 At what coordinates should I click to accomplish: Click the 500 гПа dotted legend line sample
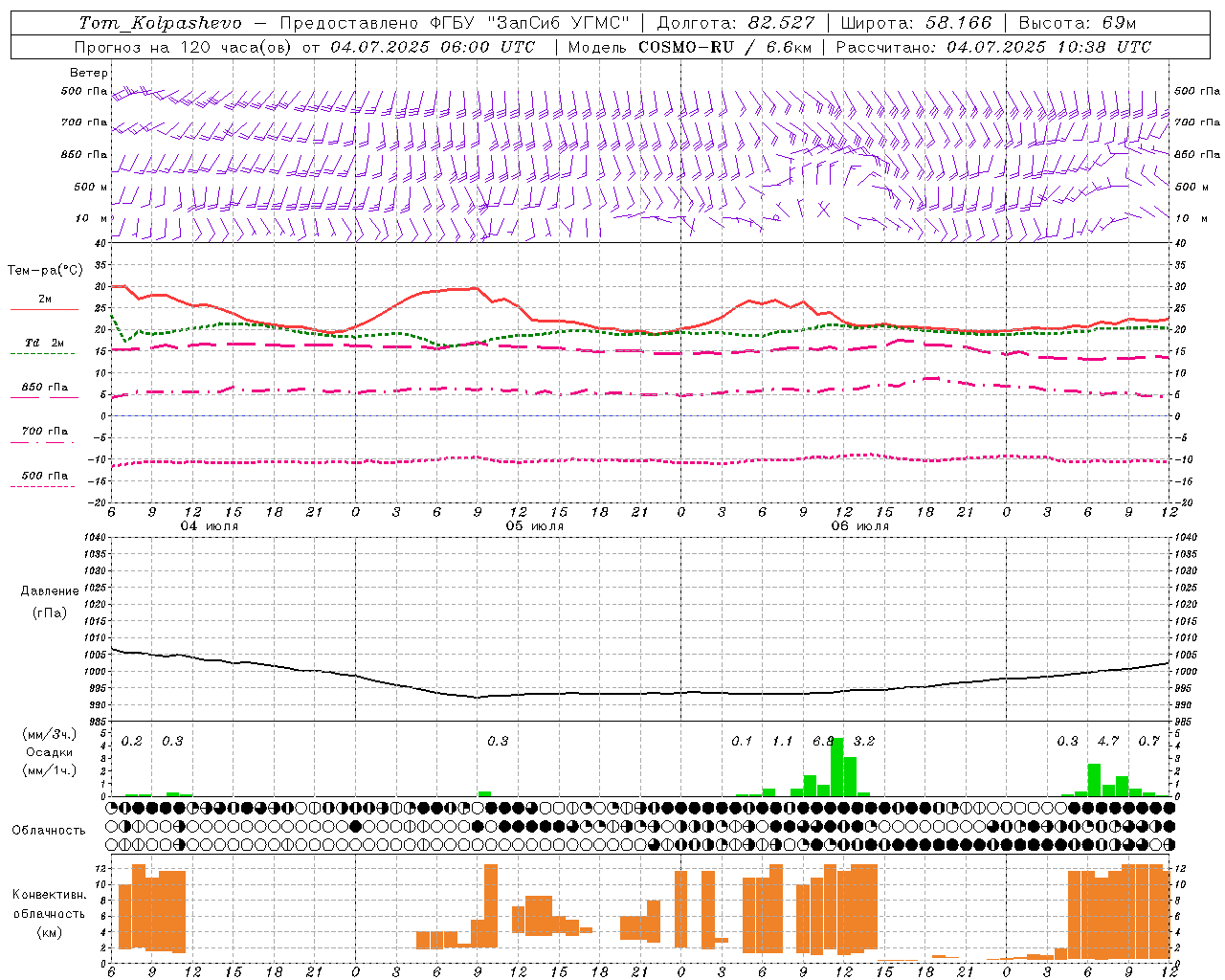[x=42, y=486]
